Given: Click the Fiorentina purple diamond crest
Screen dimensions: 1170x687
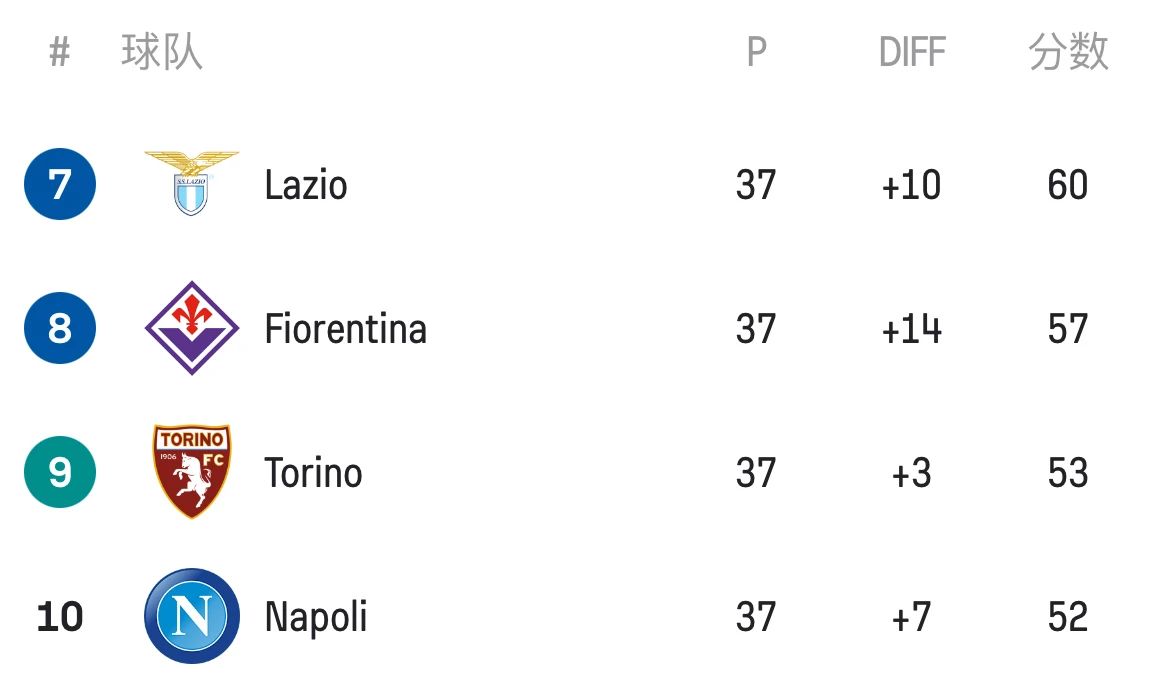Looking at the screenshot, I should (192, 327).
